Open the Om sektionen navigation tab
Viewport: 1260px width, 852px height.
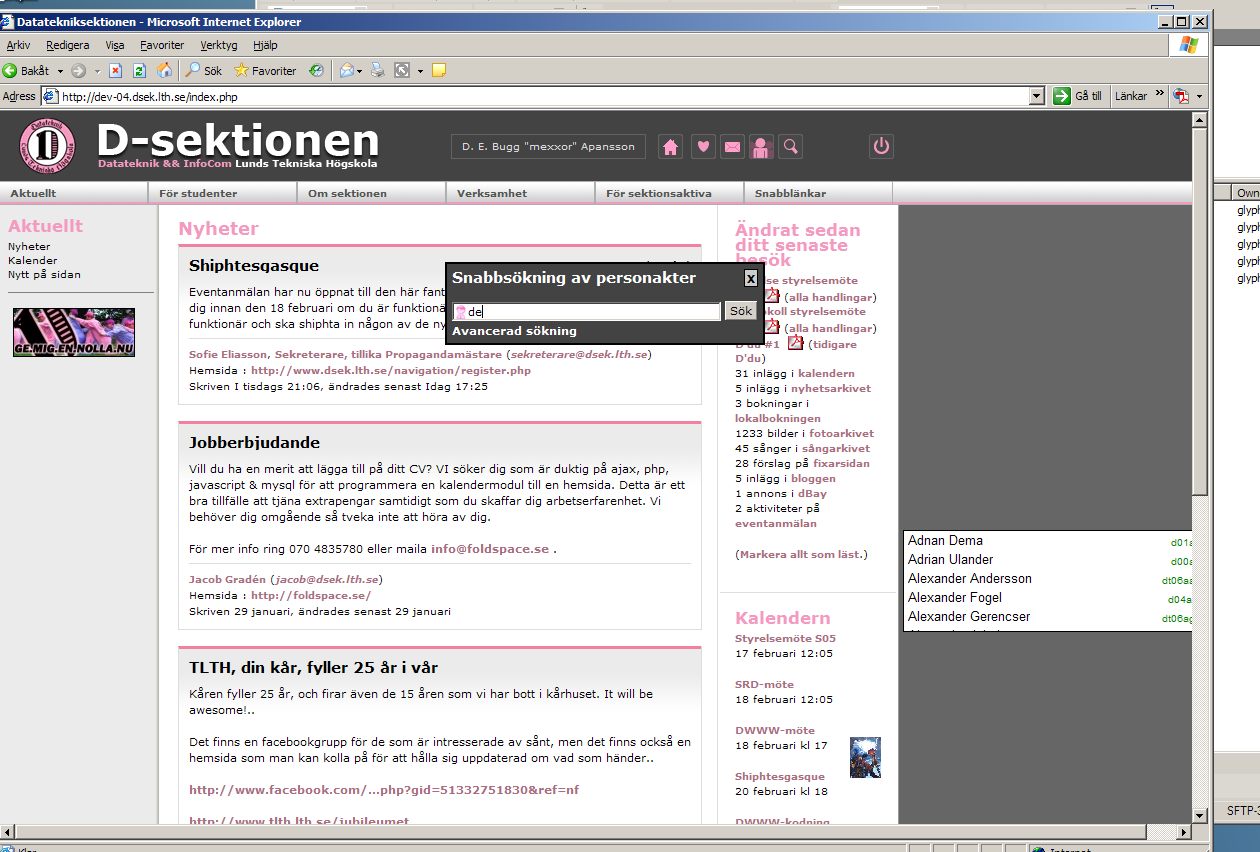(x=372, y=193)
